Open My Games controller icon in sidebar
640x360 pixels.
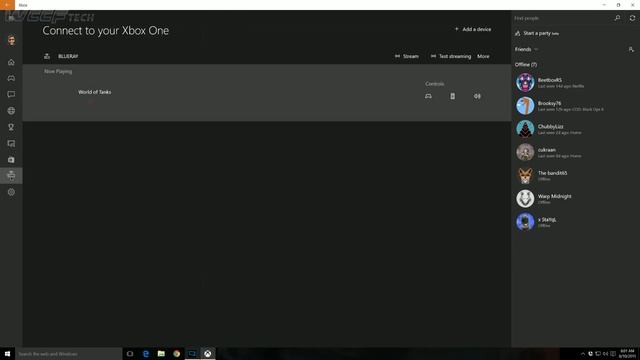[11, 78]
